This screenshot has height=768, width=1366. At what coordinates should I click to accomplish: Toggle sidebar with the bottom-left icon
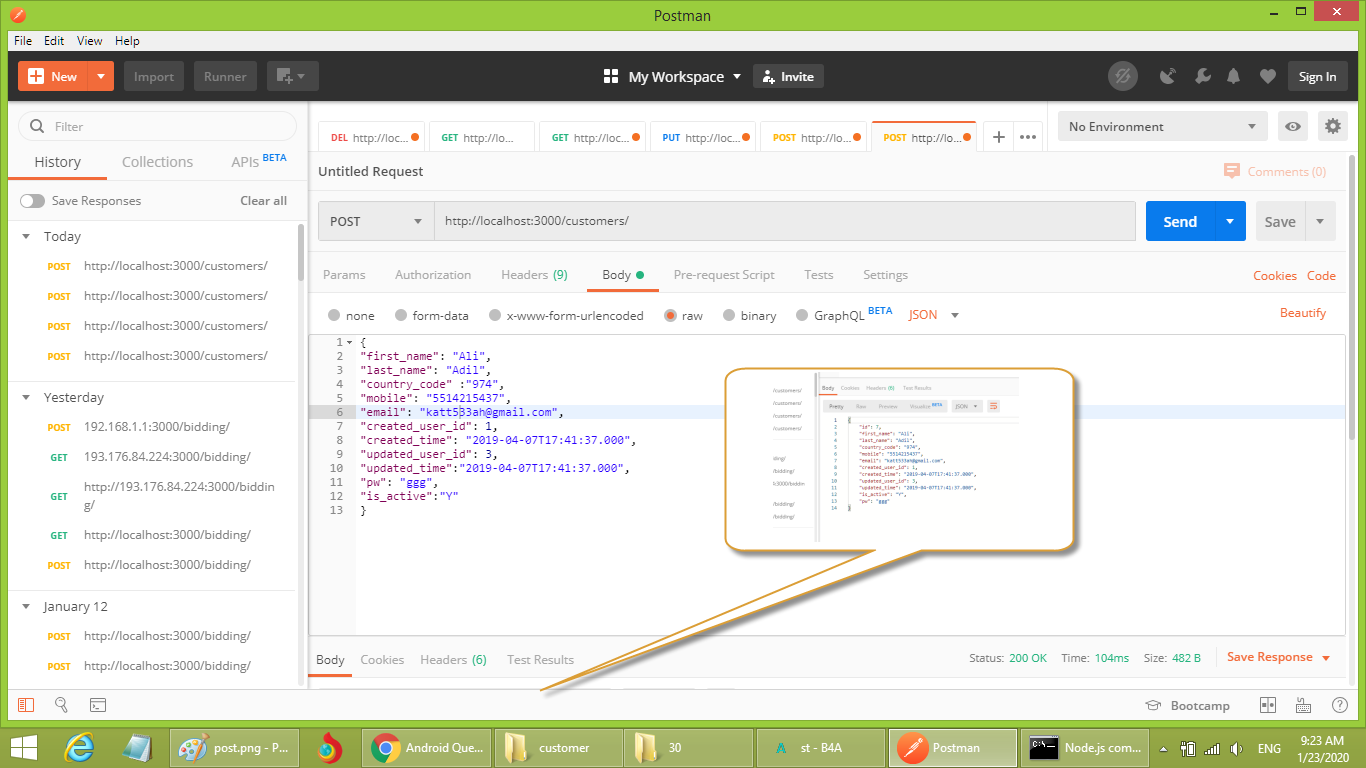[x=26, y=705]
